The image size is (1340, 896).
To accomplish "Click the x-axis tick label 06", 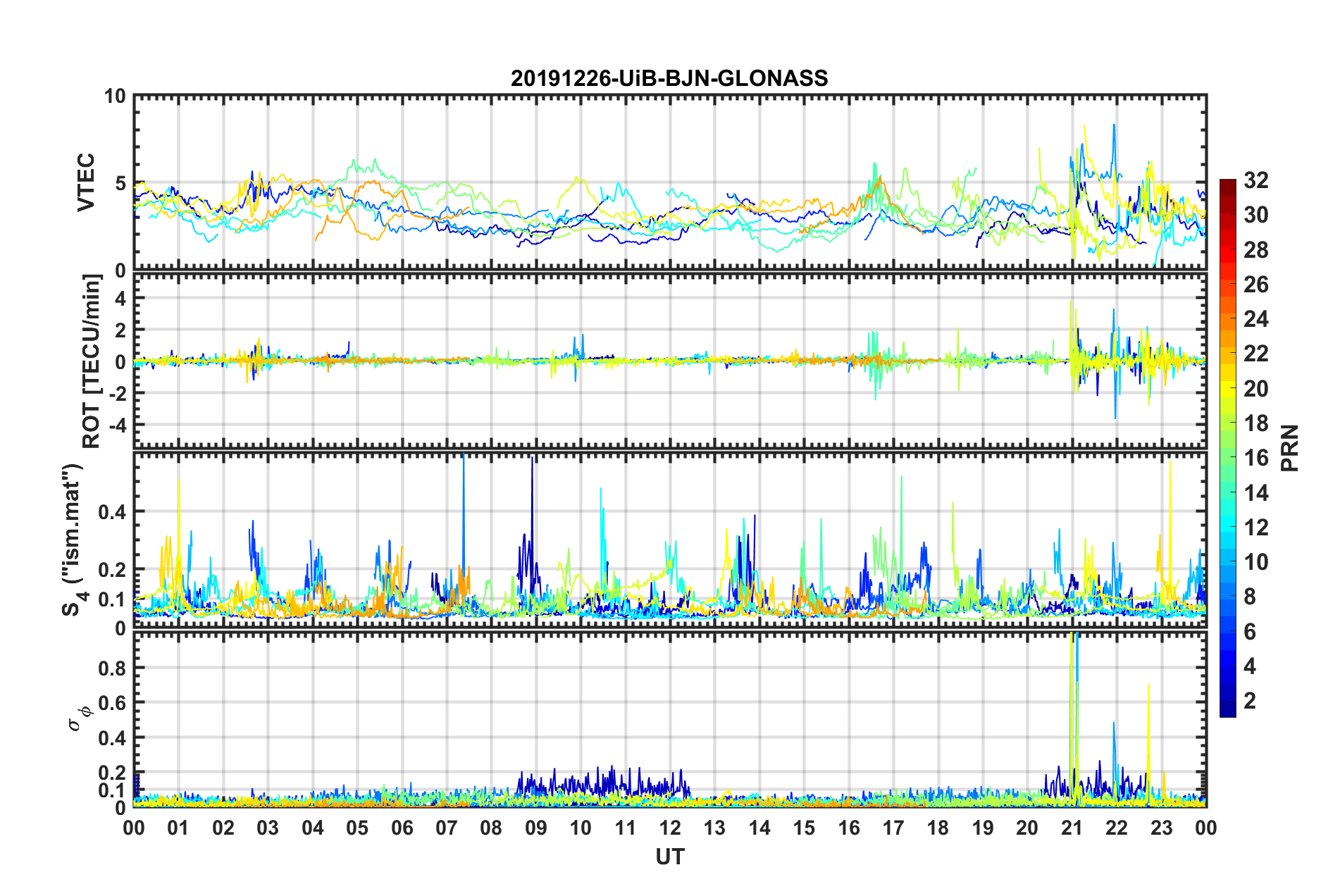I will 402,828.
